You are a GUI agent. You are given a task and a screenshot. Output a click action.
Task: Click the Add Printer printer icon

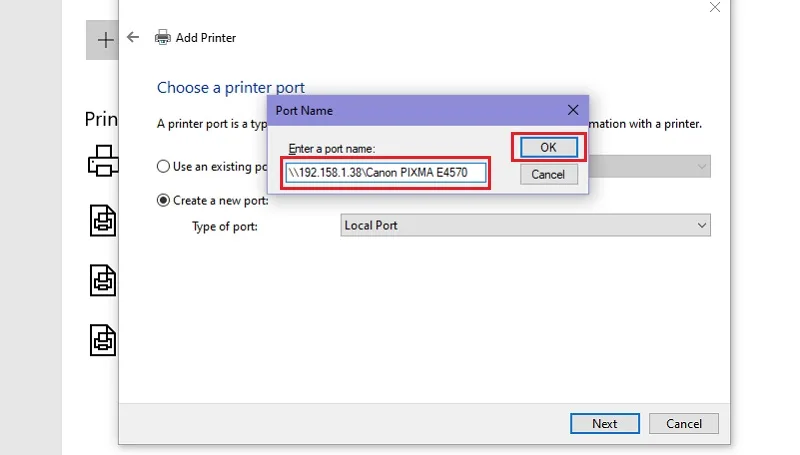click(163, 37)
